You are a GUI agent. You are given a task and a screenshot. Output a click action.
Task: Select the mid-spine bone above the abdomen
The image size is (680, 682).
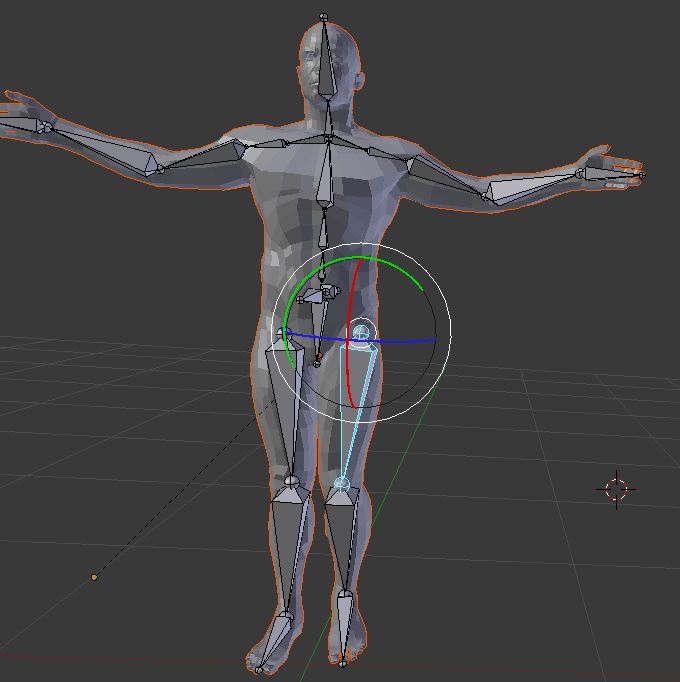[x=323, y=230]
